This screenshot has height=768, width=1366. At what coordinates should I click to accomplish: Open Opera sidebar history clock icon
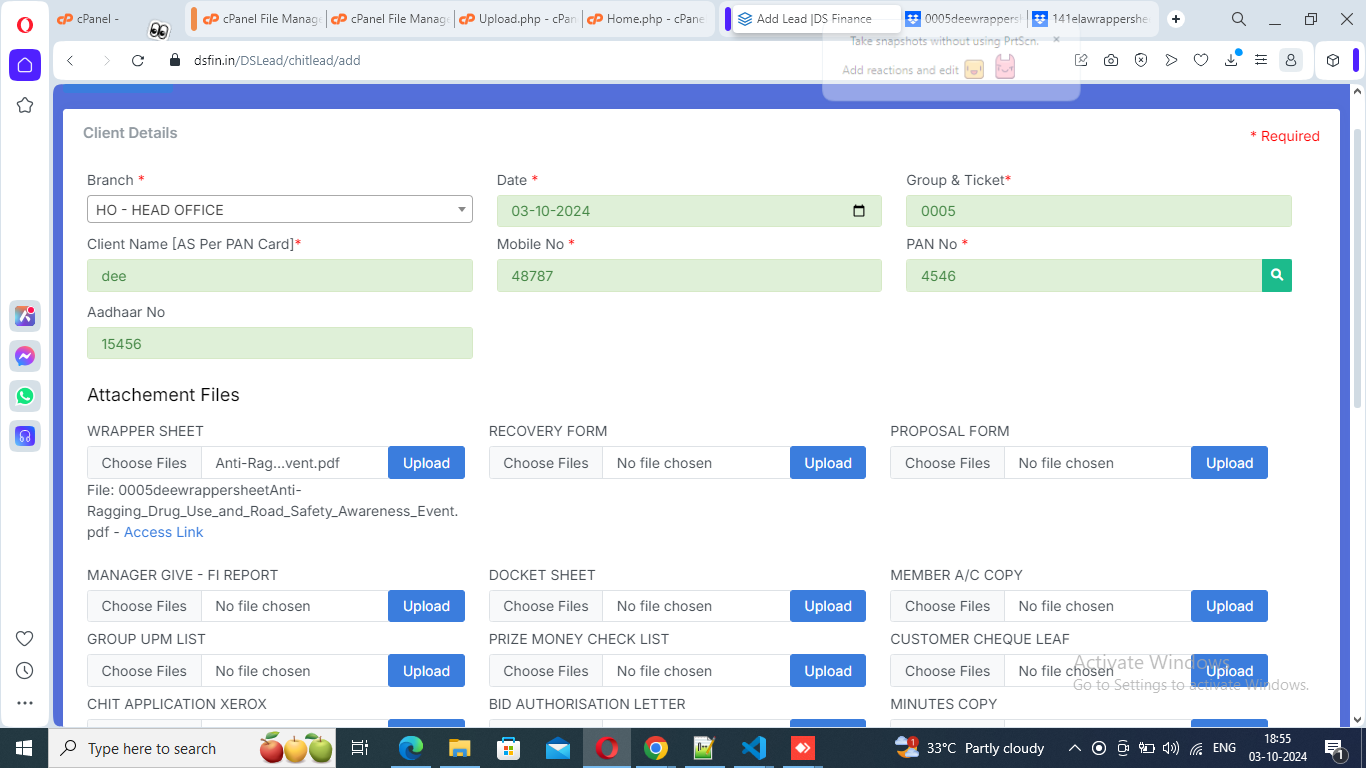[25, 671]
